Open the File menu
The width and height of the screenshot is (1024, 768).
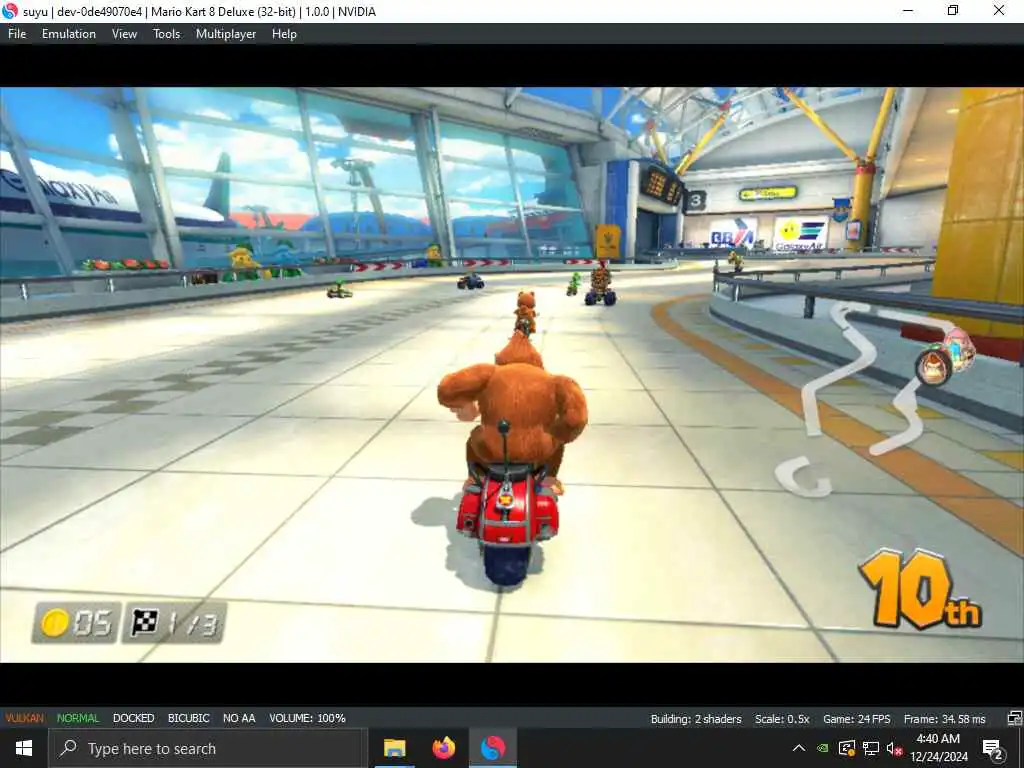(x=17, y=34)
